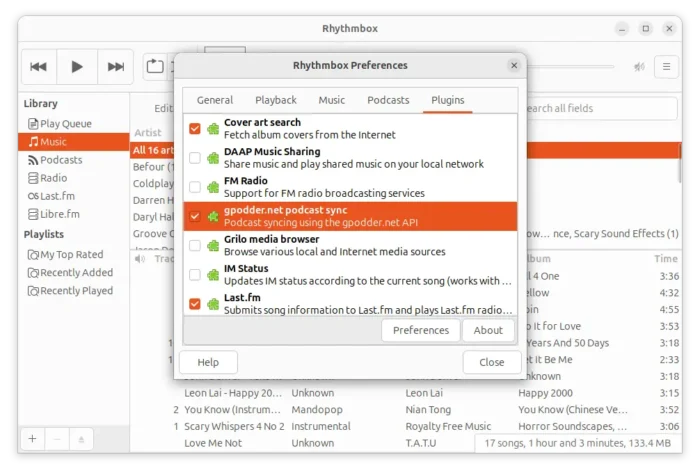
Task: Click Mandopop genre cell
Action: pos(317,410)
